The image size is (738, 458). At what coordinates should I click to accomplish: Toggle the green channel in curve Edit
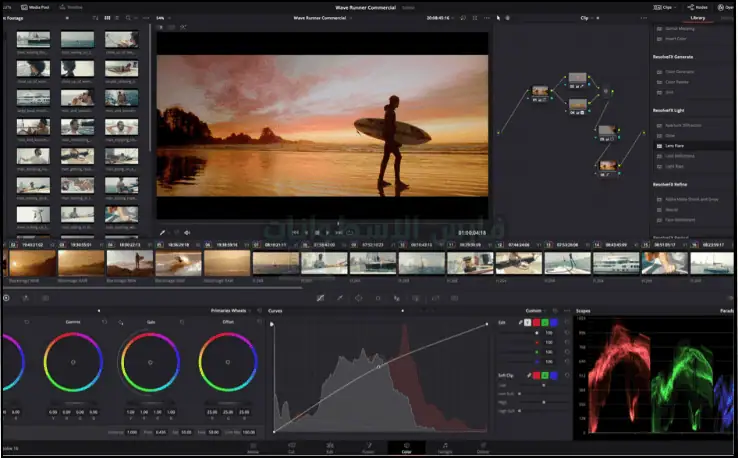pos(545,322)
